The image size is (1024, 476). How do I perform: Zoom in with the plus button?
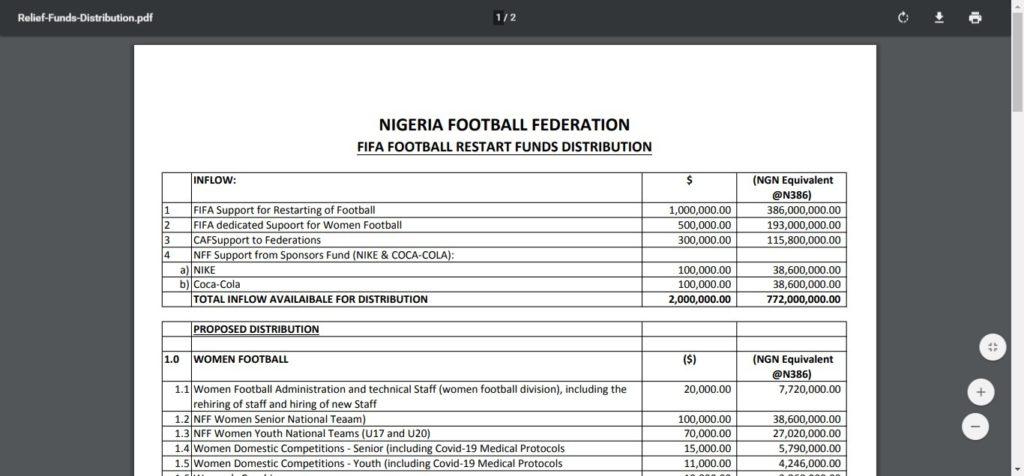981,391
